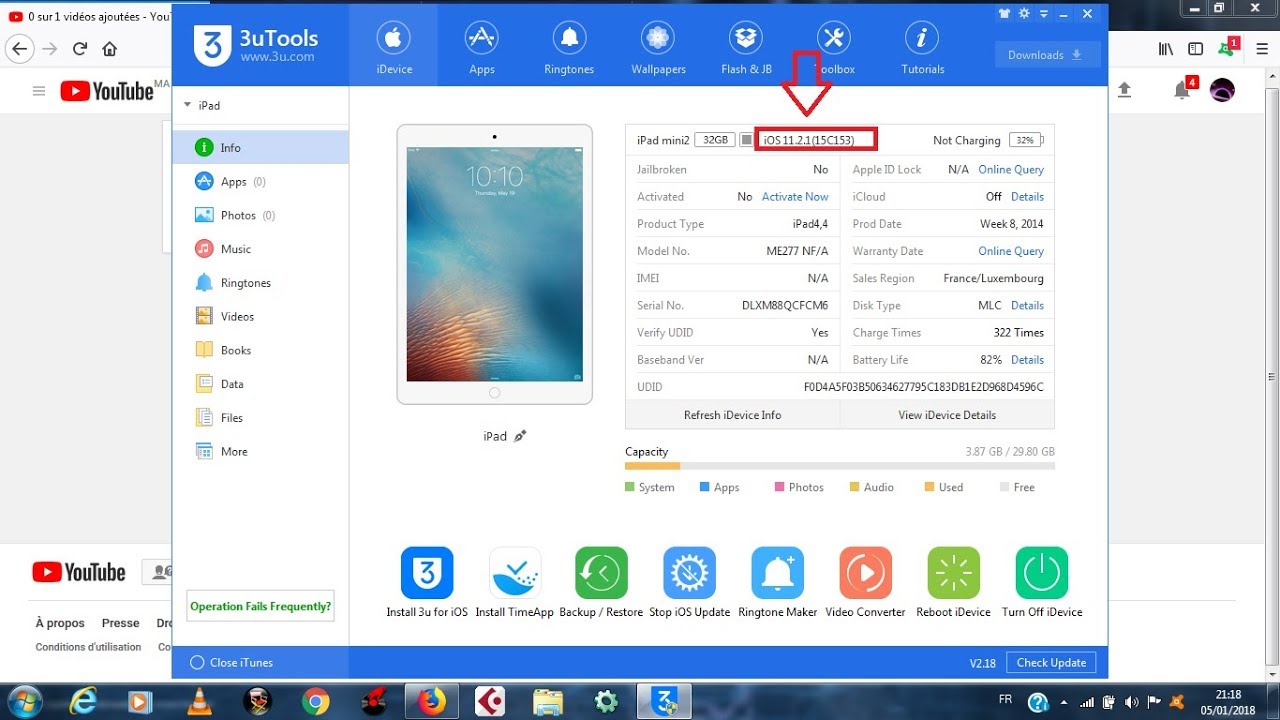Open Apps in the left sidebar
1280x720 pixels.
tap(260, 181)
